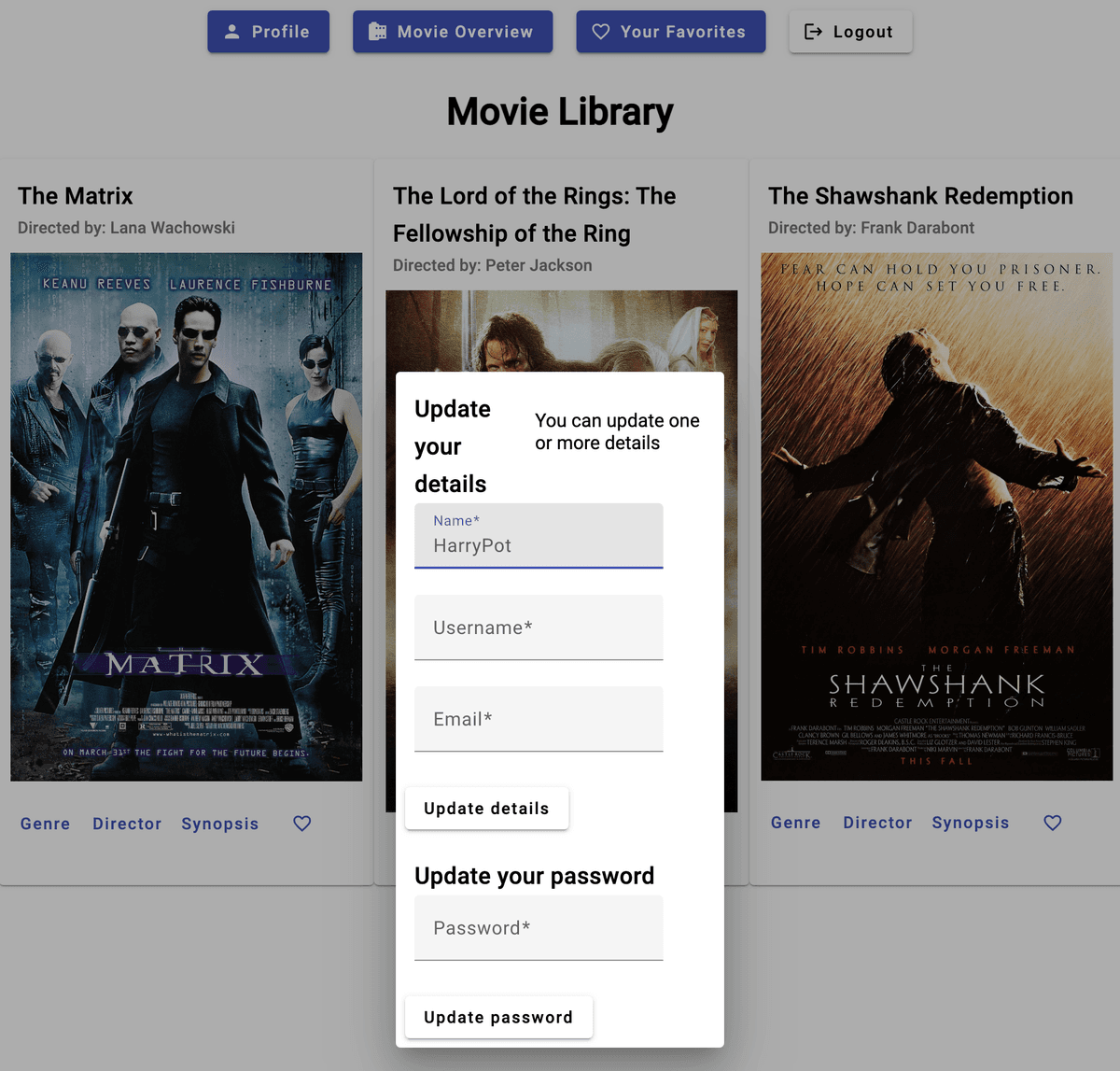Focus the Name field containing HarryPot

tap(539, 536)
